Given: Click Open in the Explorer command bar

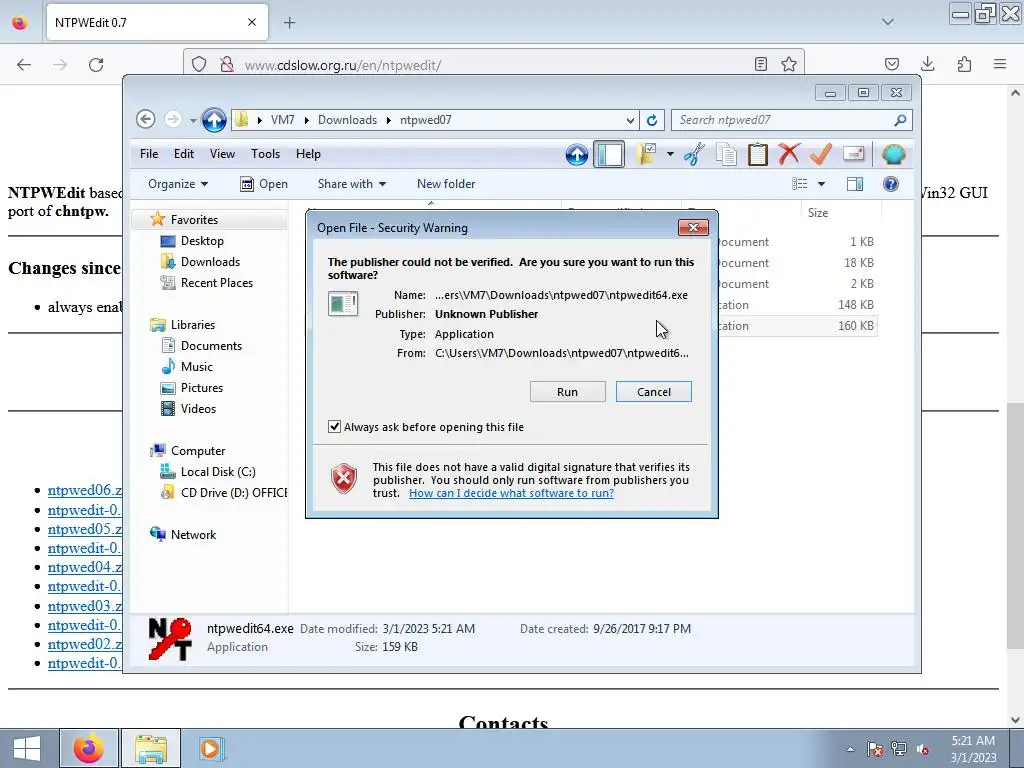Looking at the screenshot, I should [x=264, y=184].
